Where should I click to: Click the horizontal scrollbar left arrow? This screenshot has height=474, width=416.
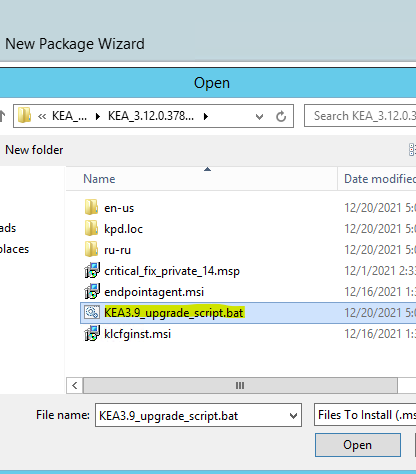click(74, 386)
